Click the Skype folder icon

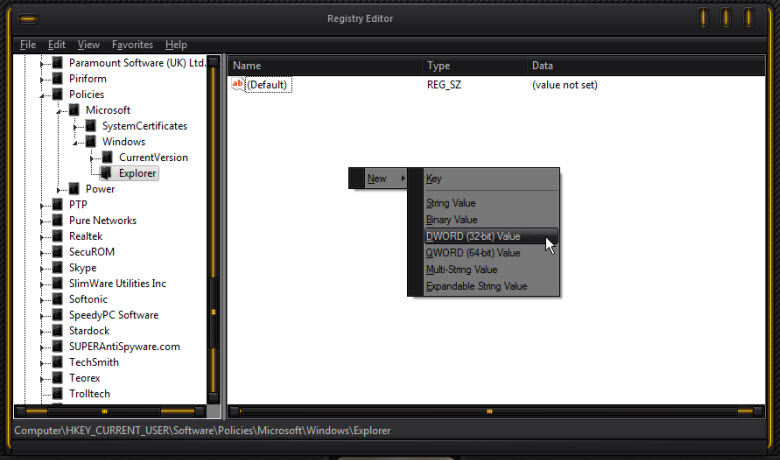(58, 268)
